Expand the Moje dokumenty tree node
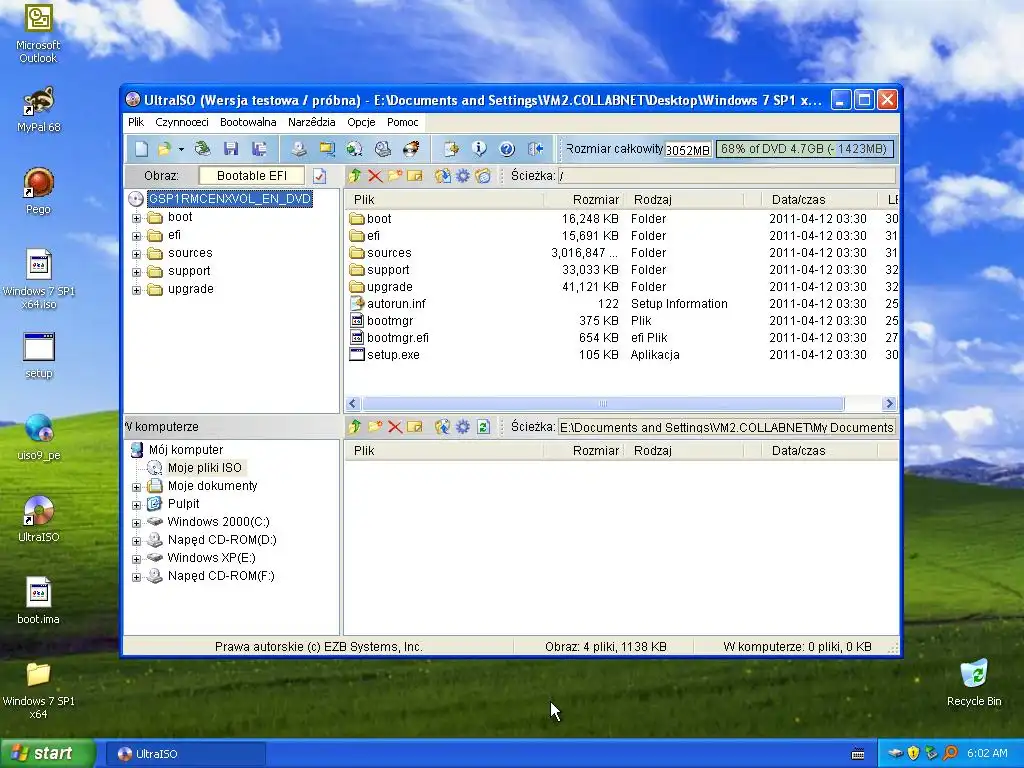Viewport: 1024px width, 768px height. (x=136, y=487)
